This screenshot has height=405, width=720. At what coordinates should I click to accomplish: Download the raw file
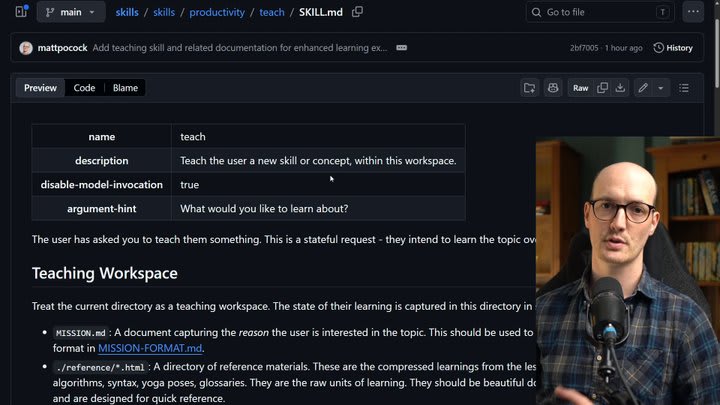click(620, 88)
